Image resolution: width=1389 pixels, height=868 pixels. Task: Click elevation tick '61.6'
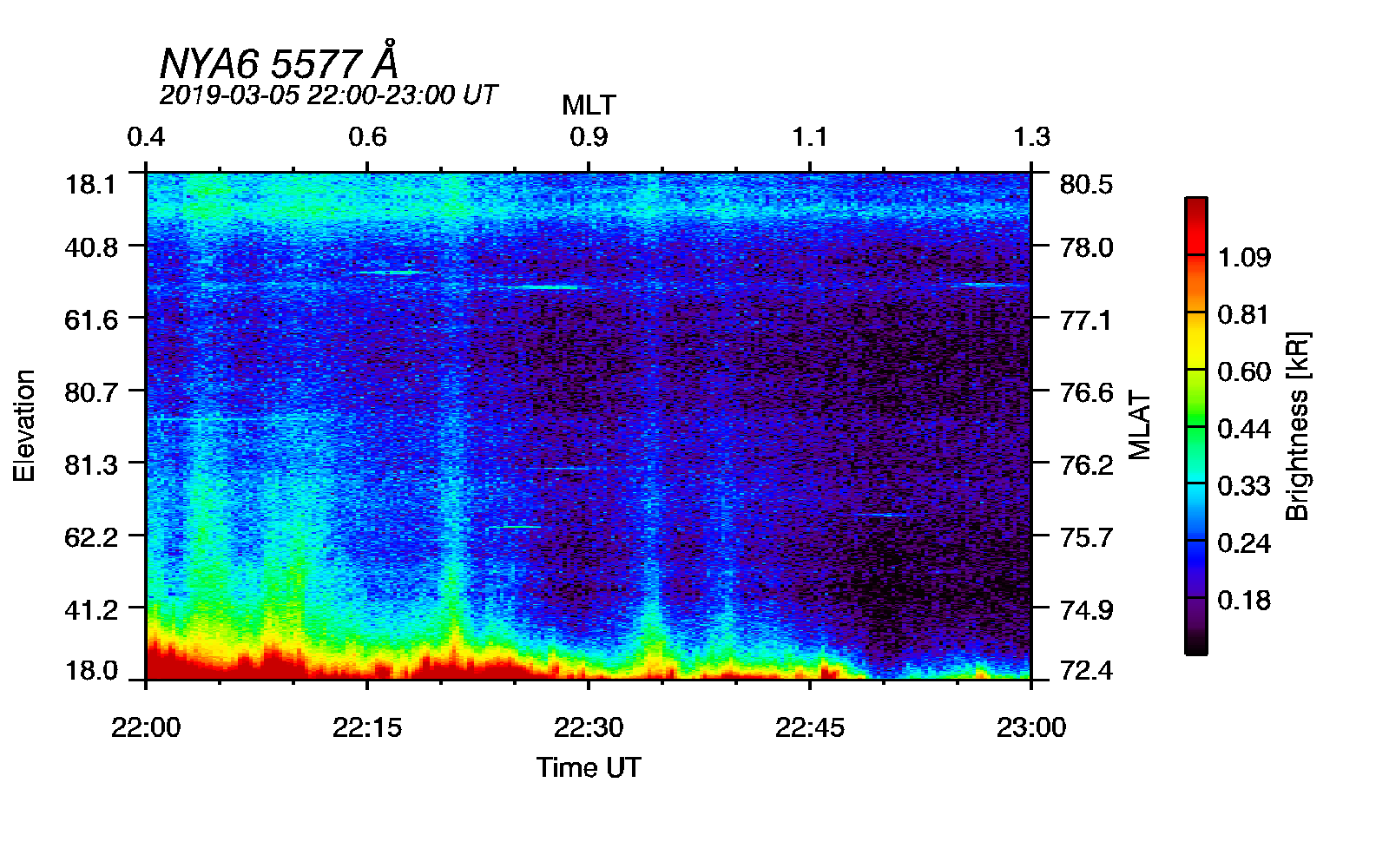91,320
